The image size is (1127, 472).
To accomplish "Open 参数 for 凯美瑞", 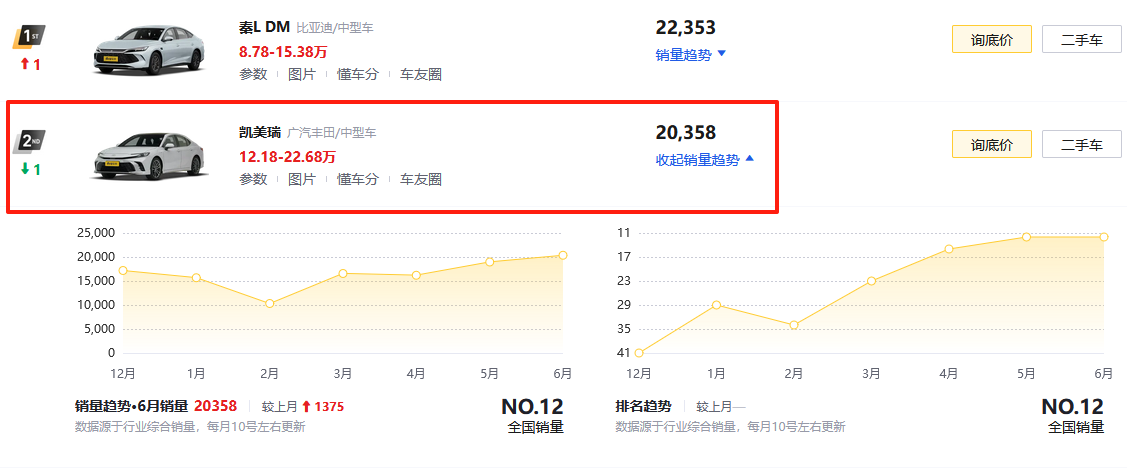I will 253,179.
